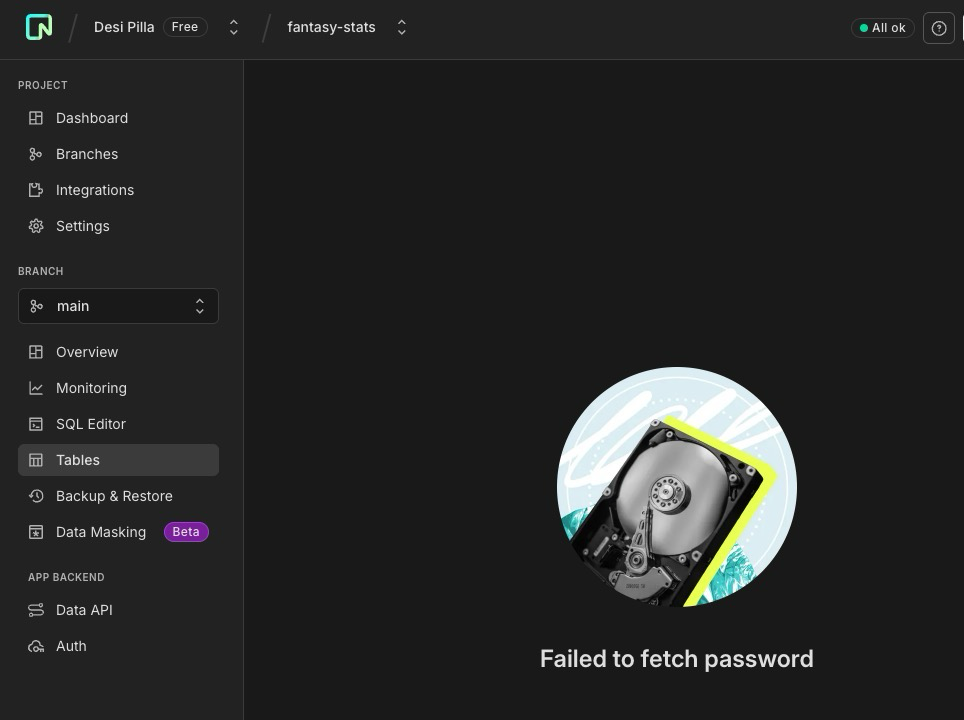Screen dimensions: 964x720
Task: Select the Branches icon in the sidebar
Action: pos(37,154)
